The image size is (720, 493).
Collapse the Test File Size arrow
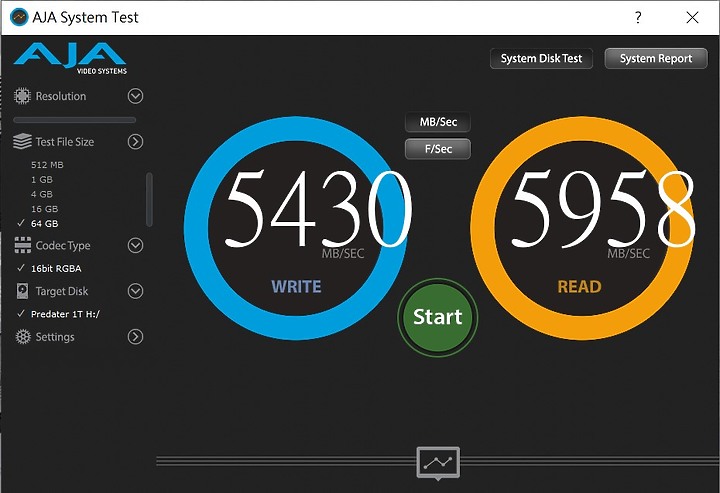coord(135,142)
